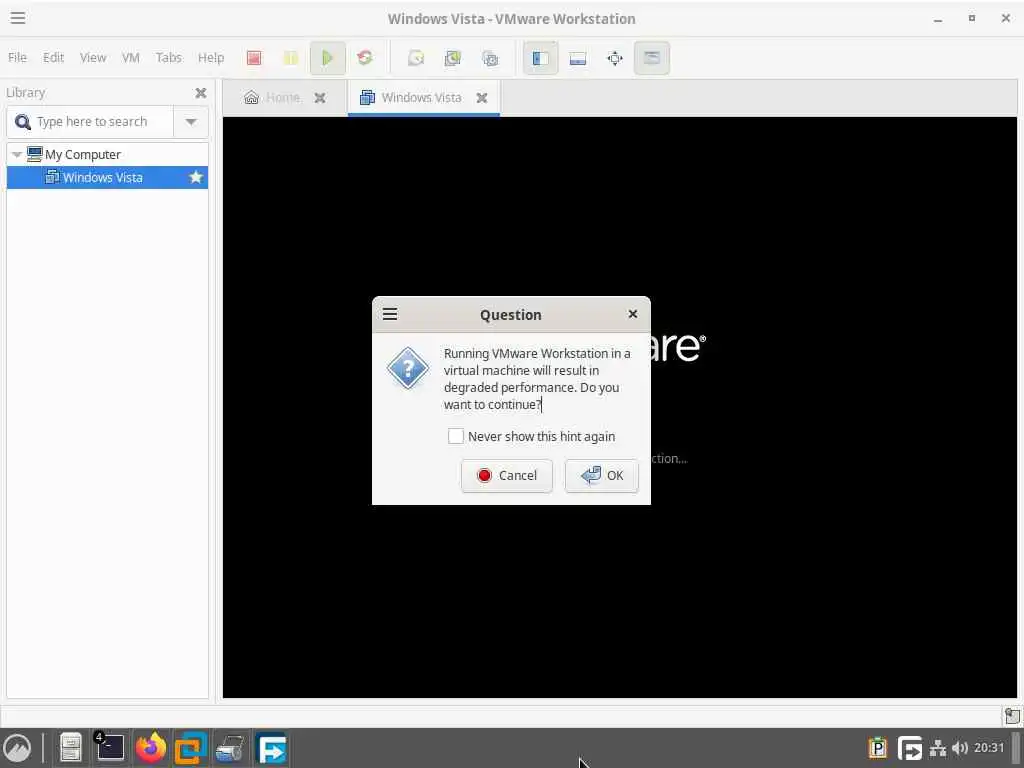Toggle the Show Library sidebar toolbar icon
Image resolution: width=1024 pixels, height=768 pixels.
pyautogui.click(x=541, y=57)
